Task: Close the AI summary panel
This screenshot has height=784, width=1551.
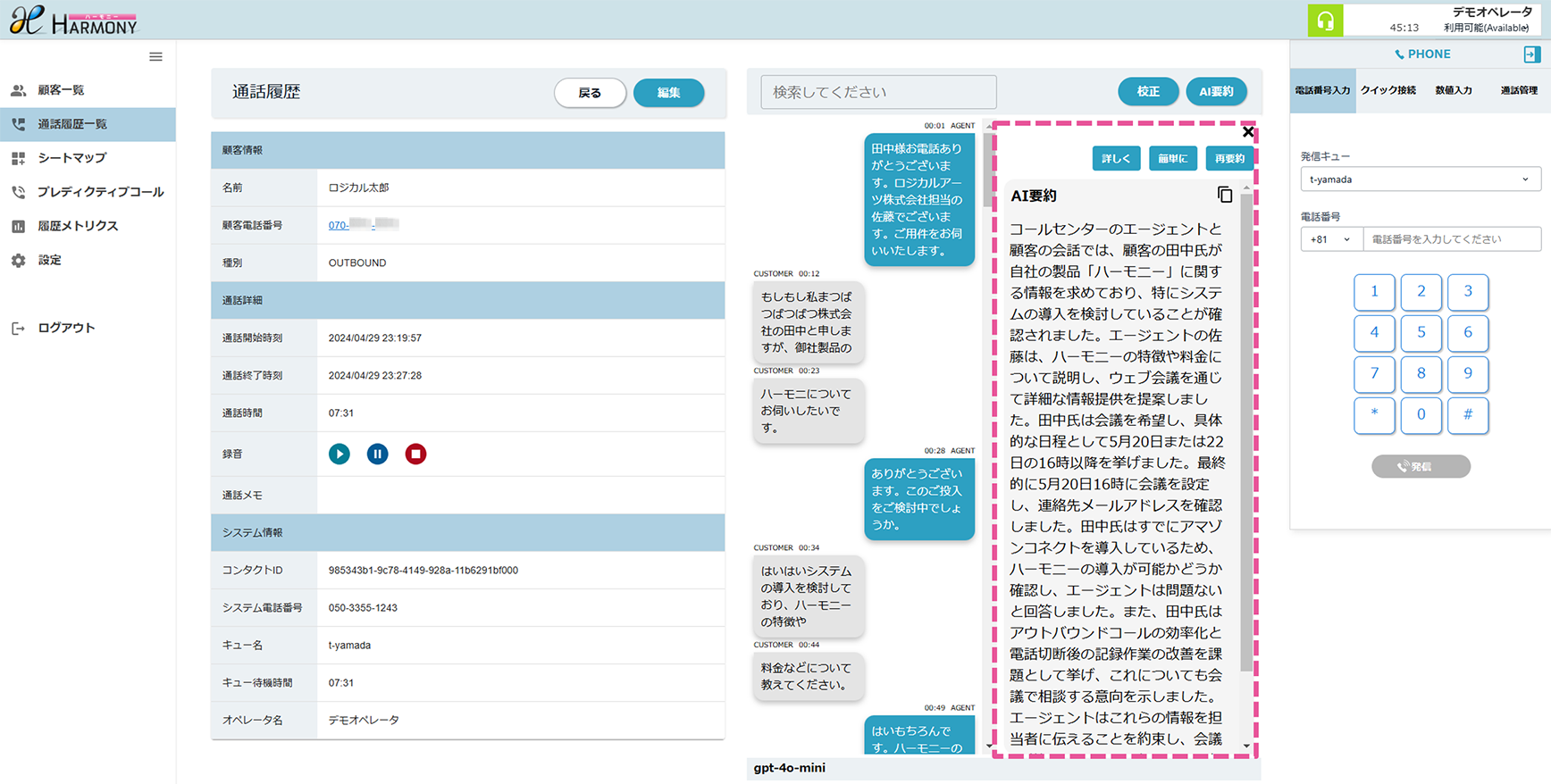Action: 1248,132
